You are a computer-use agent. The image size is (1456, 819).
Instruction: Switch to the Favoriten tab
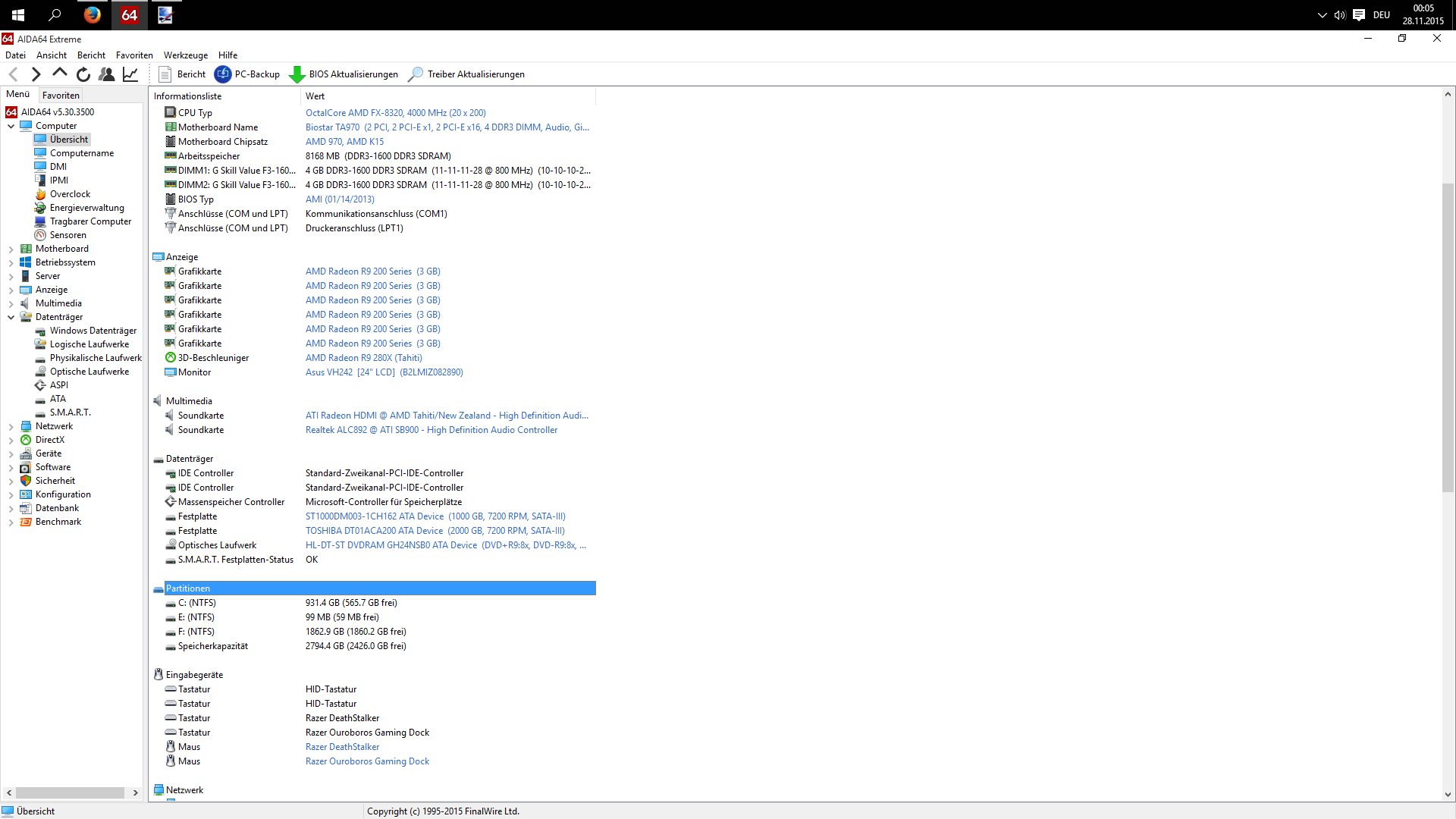coord(61,96)
